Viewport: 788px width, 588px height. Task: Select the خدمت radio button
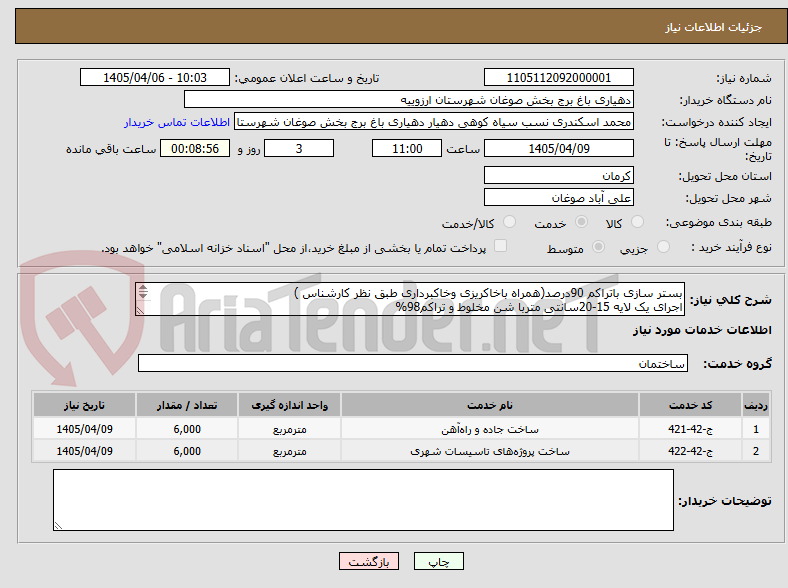pos(581,222)
